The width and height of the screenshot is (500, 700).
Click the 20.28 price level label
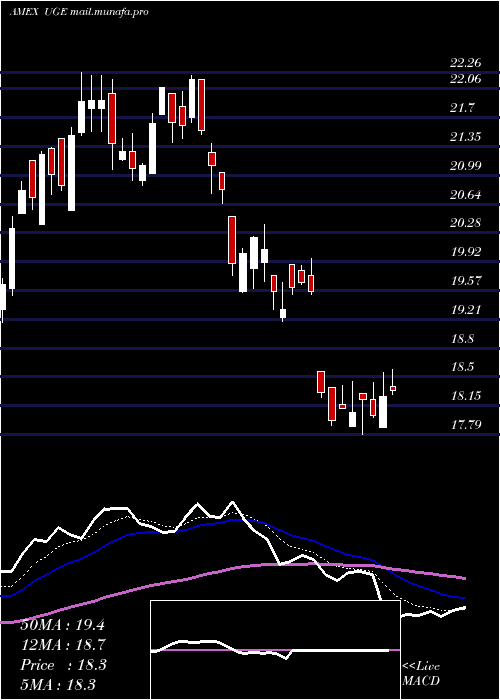466,222
